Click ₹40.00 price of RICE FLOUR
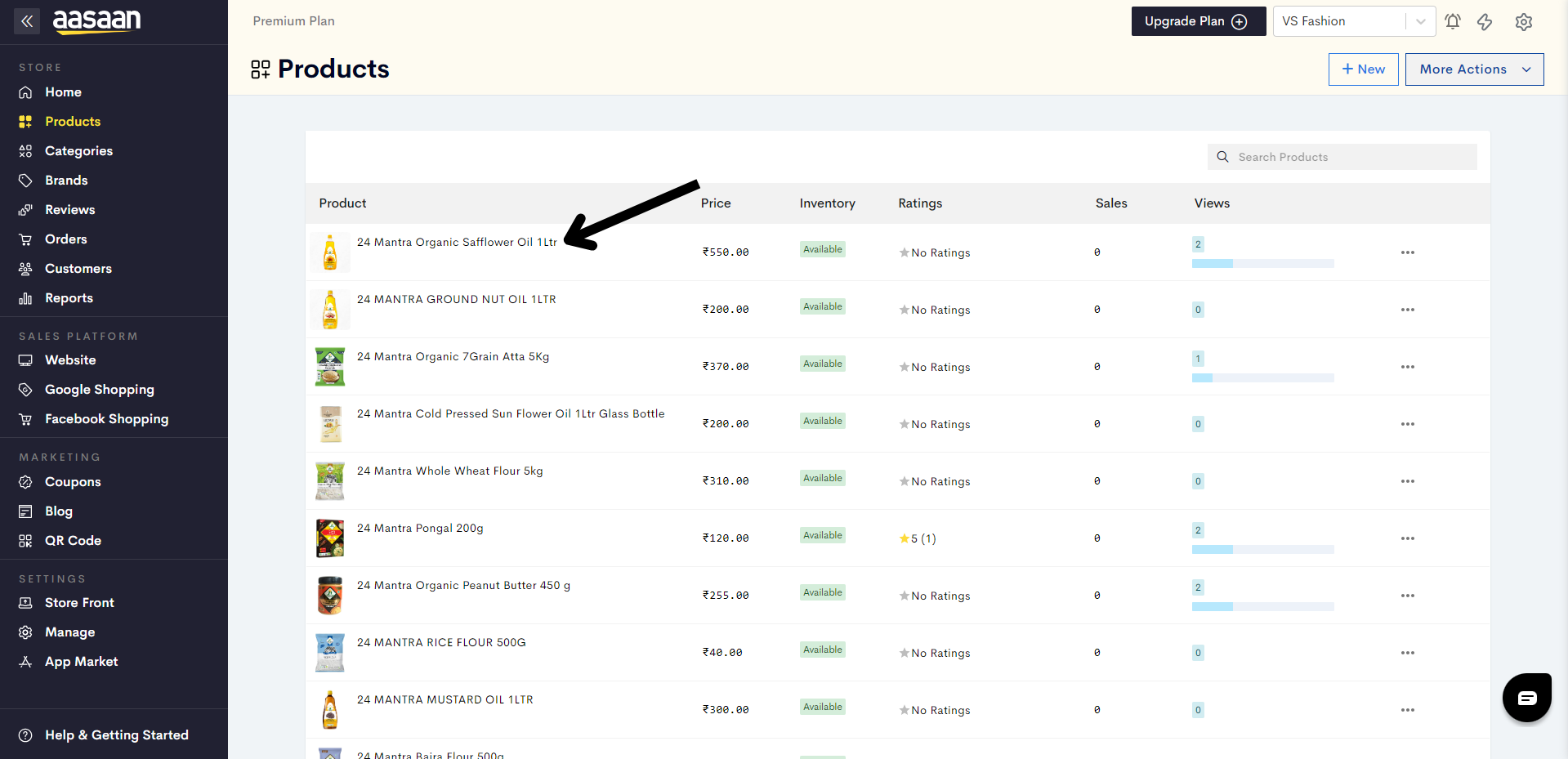This screenshot has width=1568, height=759. point(722,652)
